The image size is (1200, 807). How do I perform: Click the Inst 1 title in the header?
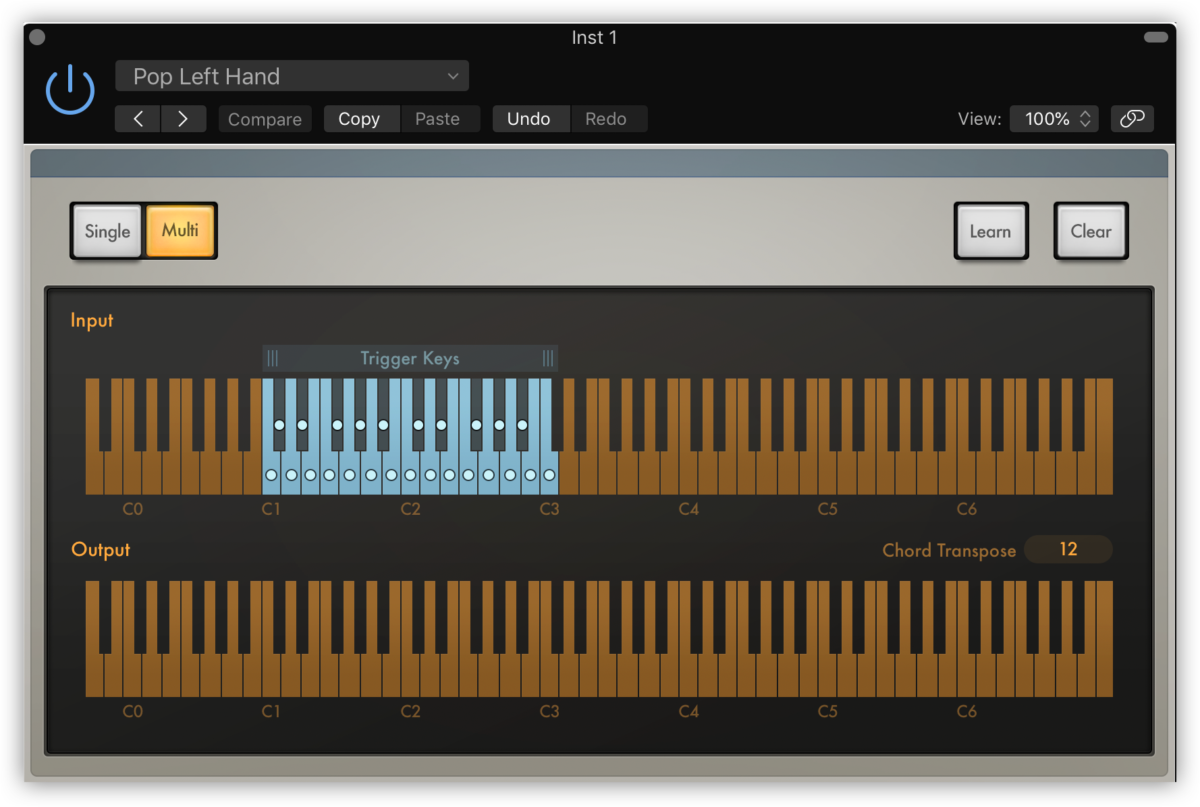(594, 37)
